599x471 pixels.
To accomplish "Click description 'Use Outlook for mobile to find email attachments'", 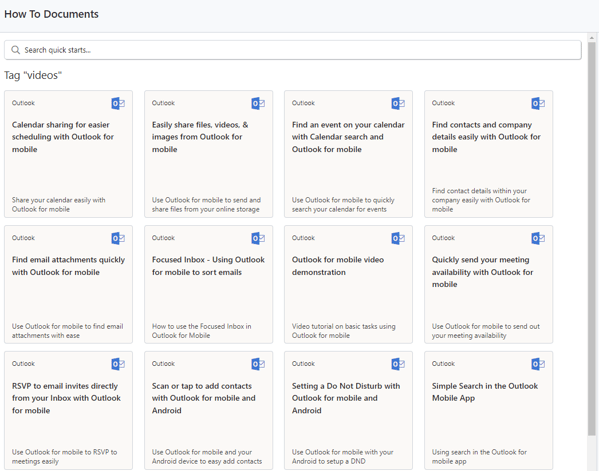I will [x=67, y=331].
